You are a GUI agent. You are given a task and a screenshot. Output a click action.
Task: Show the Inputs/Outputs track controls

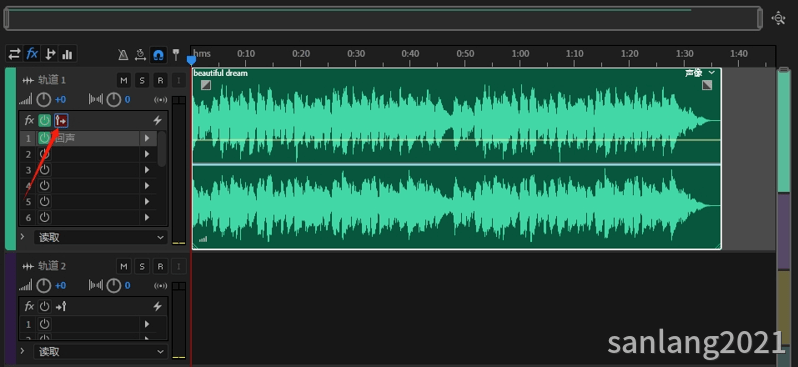[14, 53]
